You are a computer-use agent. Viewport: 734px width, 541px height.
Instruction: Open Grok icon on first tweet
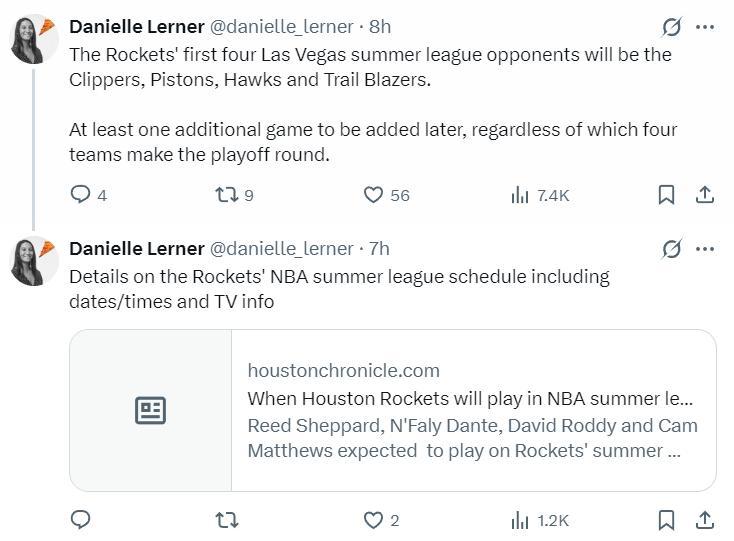(x=672, y=27)
